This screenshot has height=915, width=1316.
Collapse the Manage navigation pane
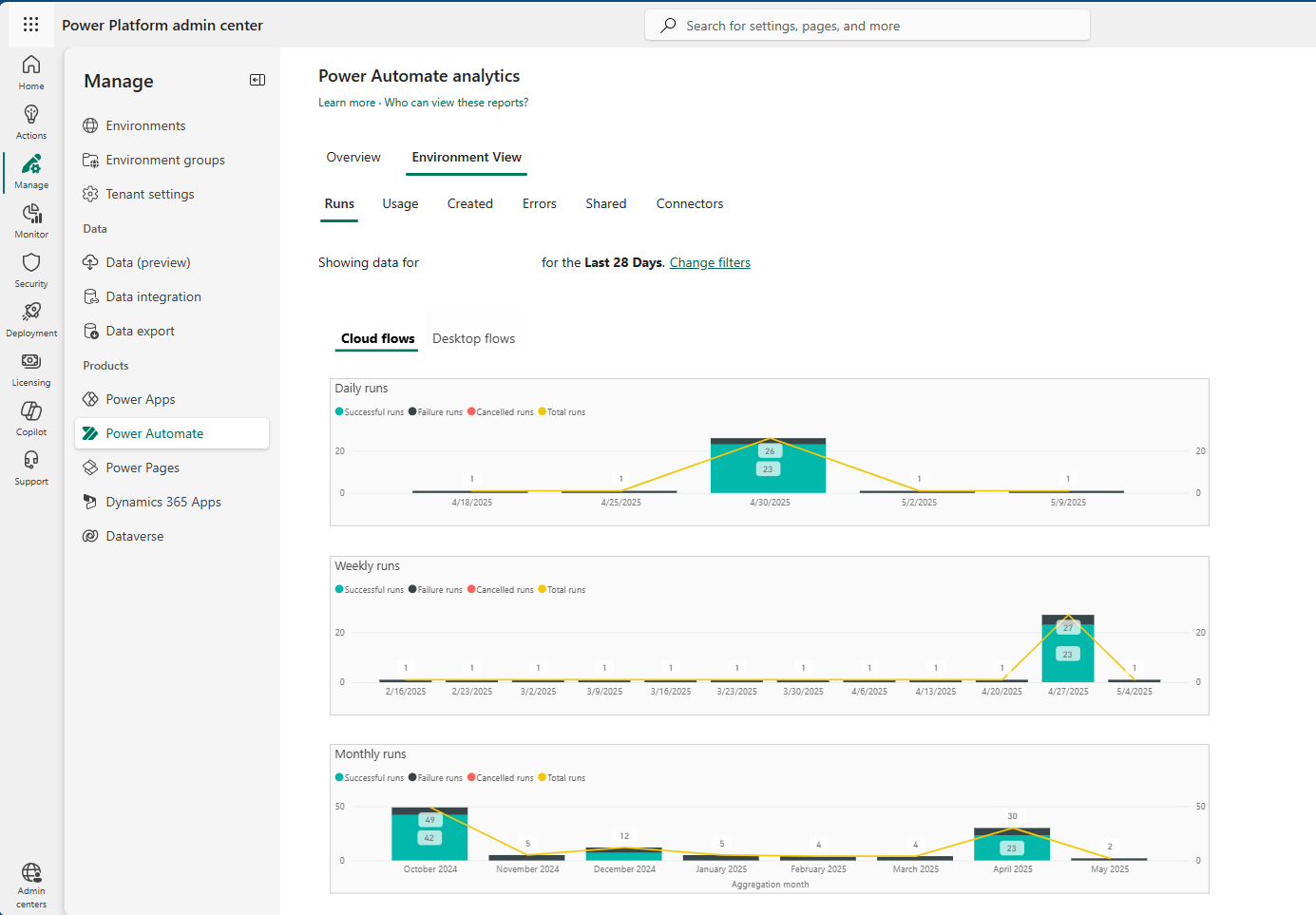[257, 80]
